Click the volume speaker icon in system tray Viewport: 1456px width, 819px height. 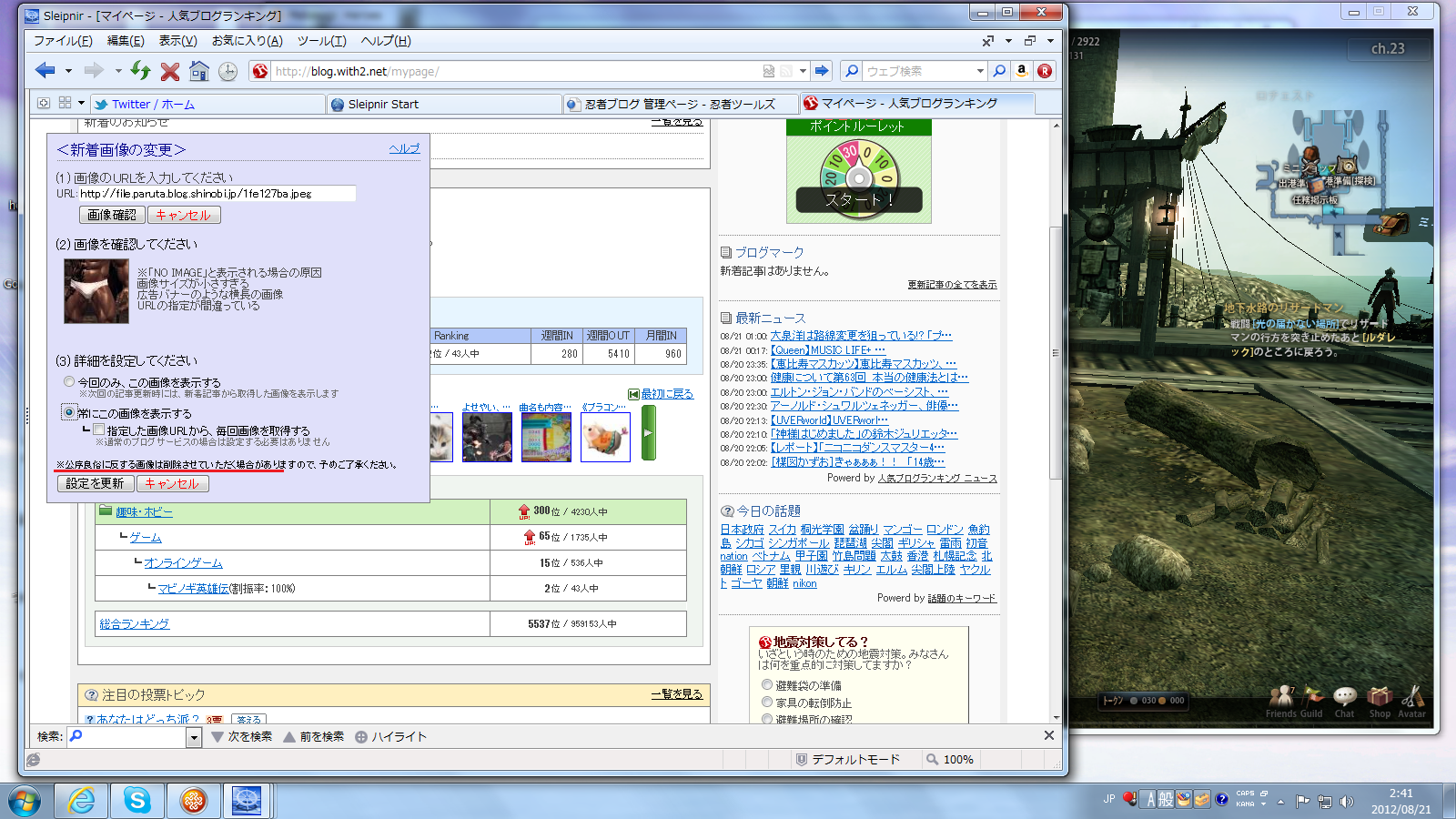(1347, 801)
